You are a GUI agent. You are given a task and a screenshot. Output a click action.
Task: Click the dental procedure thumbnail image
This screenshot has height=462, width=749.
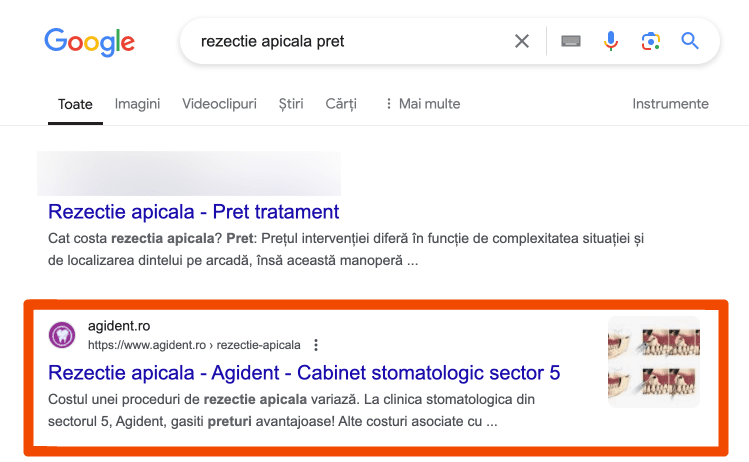(653, 362)
